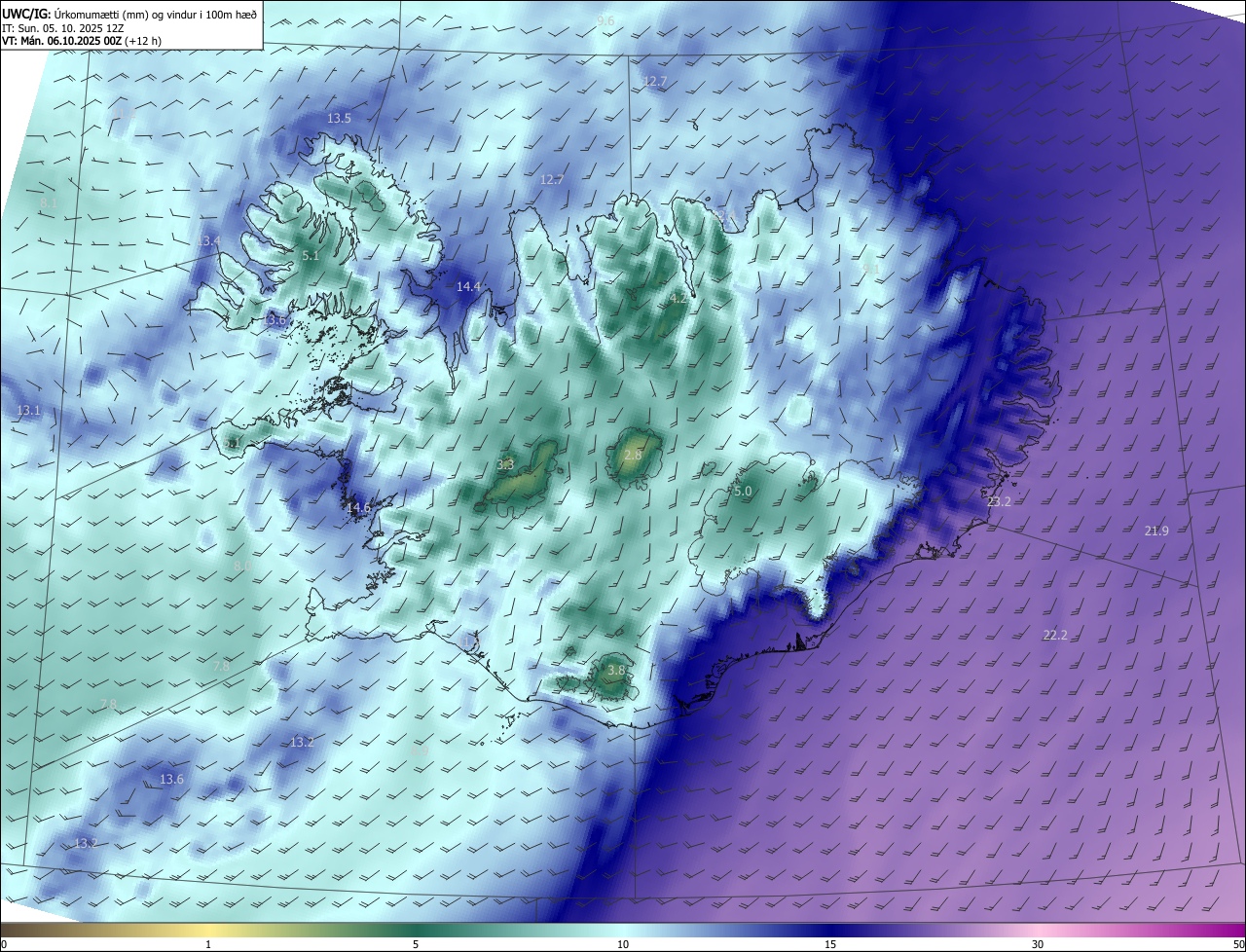Click the color legend tick labeled 30
The image size is (1246, 952).
[1038, 944]
